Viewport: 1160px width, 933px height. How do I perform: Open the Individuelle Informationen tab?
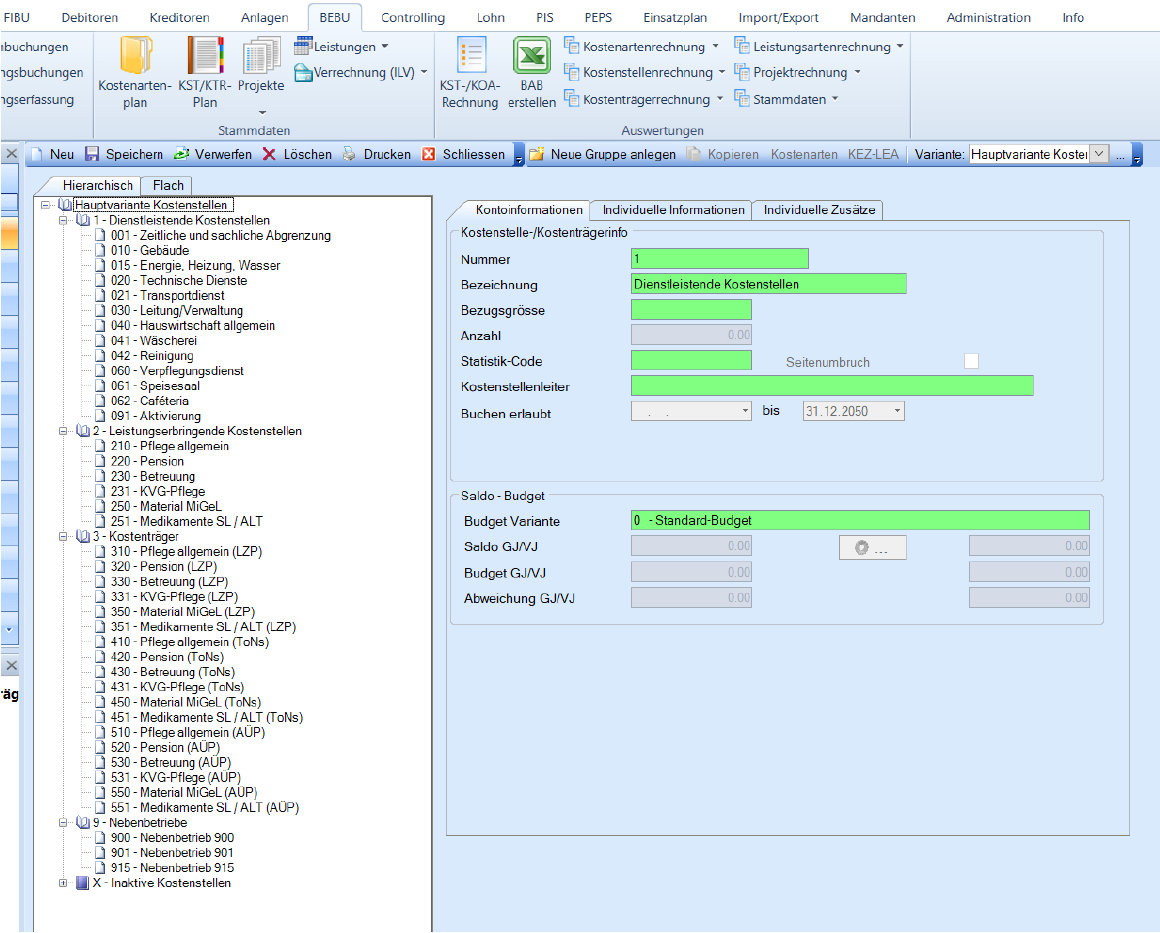[673, 210]
